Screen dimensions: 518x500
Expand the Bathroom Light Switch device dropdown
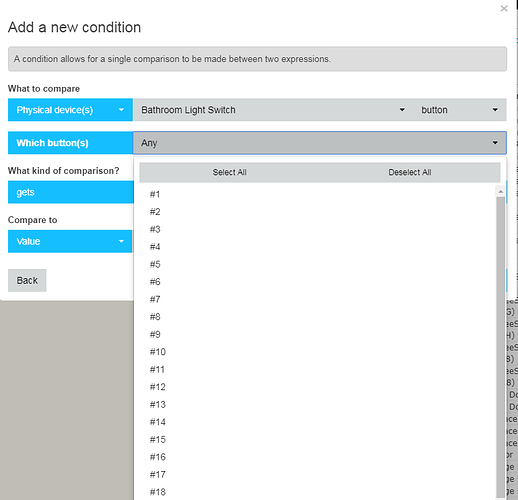tap(273, 110)
